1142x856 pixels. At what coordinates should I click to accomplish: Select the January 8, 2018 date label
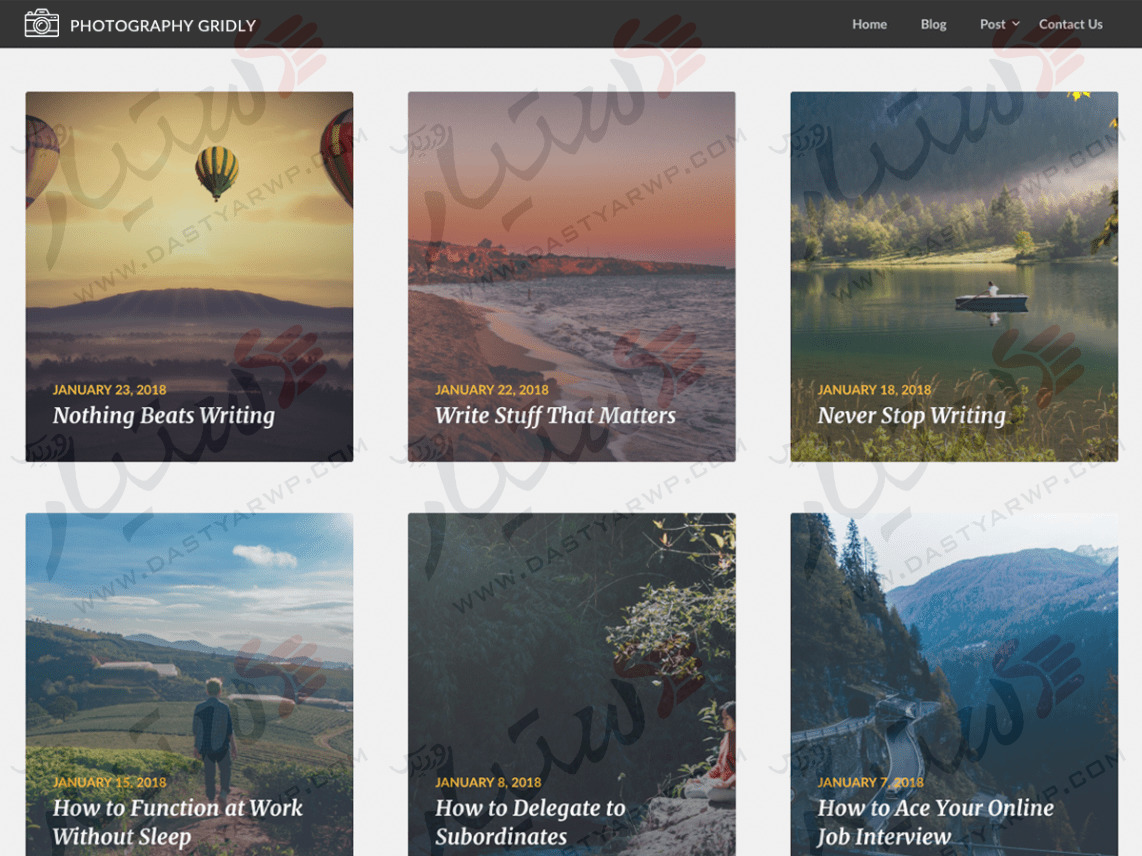click(x=488, y=782)
